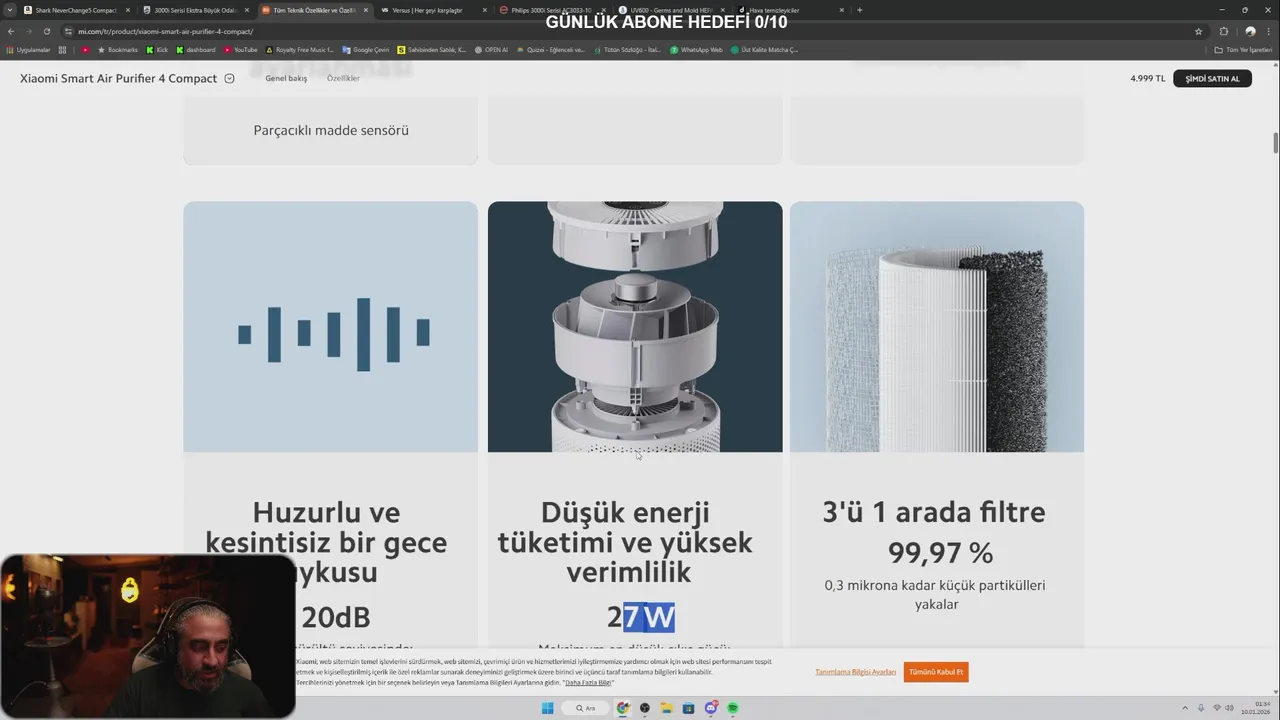The image size is (1280, 720).
Task: Open the WhatsApp Web bookmark
Action: [696, 49]
